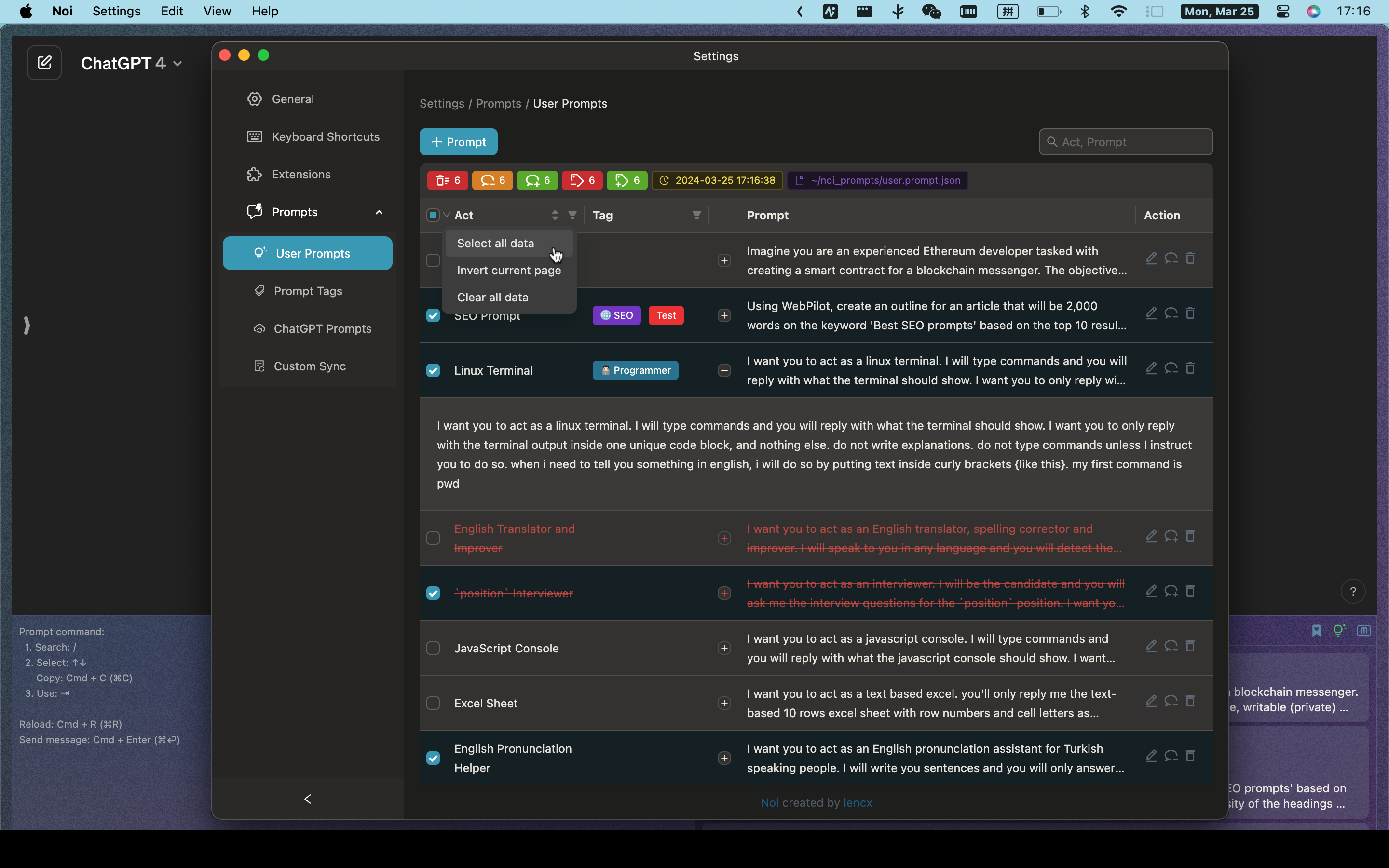The image size is (1389, 868).
Task: Click the green chat-add count badge
Action: click(537, 180)
